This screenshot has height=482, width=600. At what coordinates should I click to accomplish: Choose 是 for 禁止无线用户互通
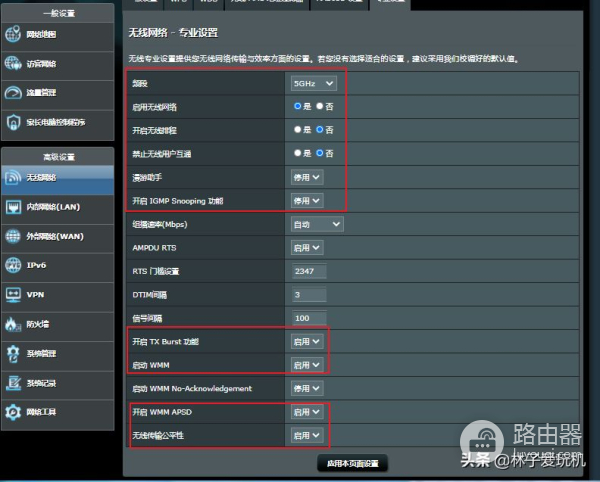[x=297, y=153]
